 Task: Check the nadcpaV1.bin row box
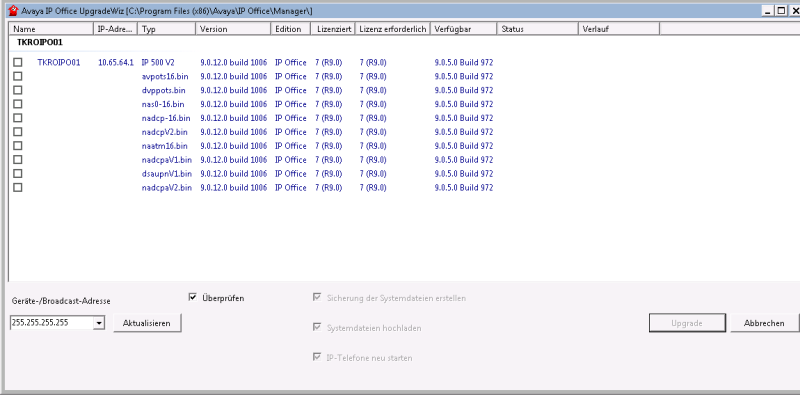pos(18,159)
